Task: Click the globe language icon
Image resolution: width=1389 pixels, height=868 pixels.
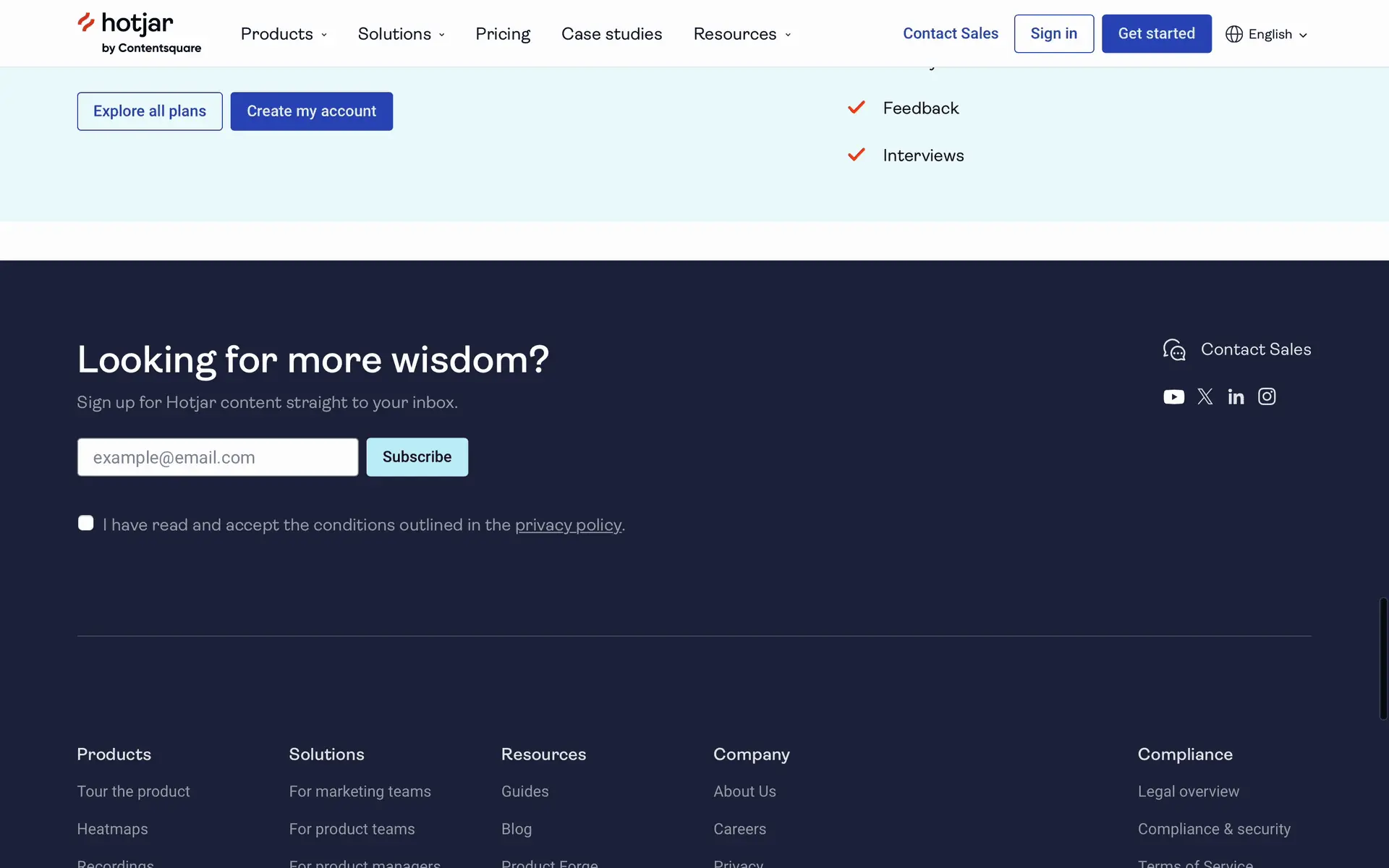Action: coord(1233,34)
